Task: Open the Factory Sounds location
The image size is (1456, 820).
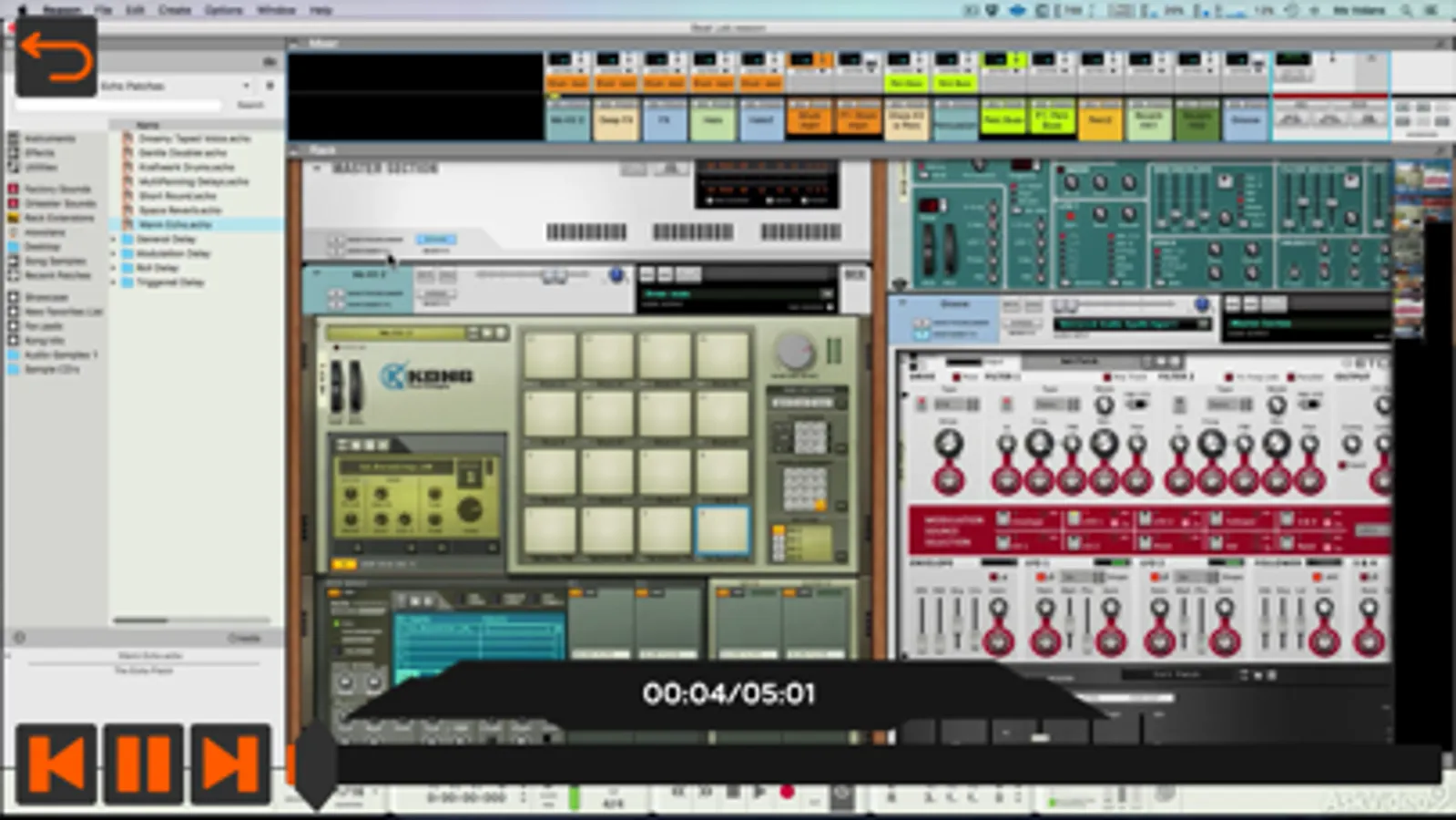Action: [56, 189]
